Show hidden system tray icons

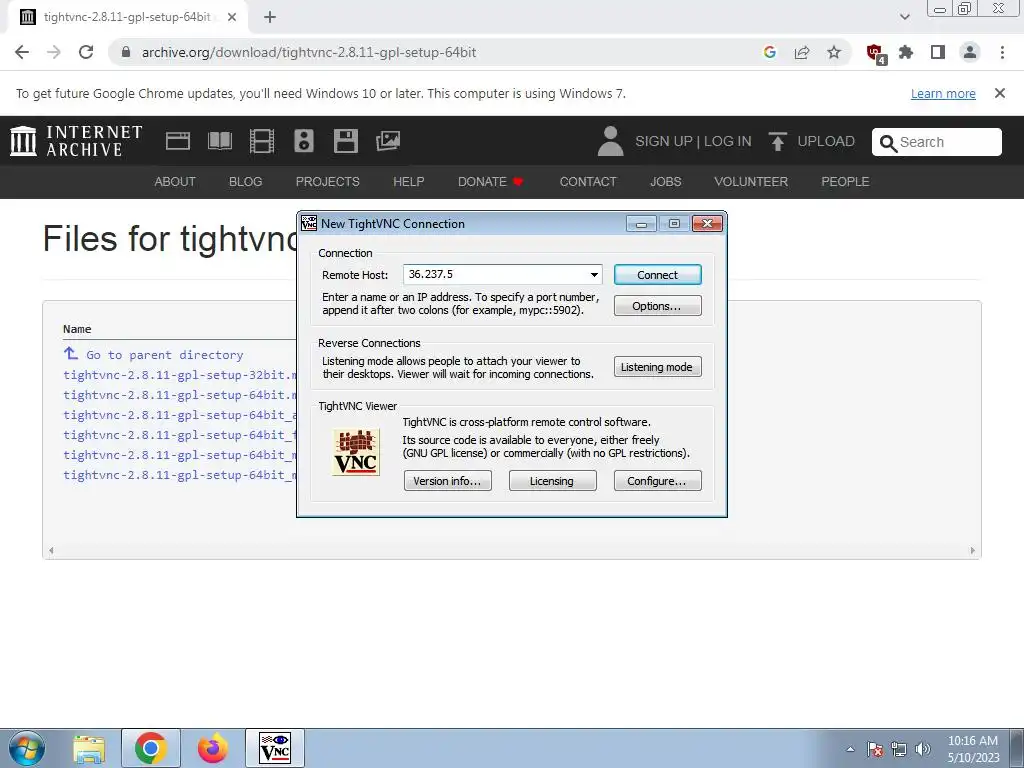(850, 749)
